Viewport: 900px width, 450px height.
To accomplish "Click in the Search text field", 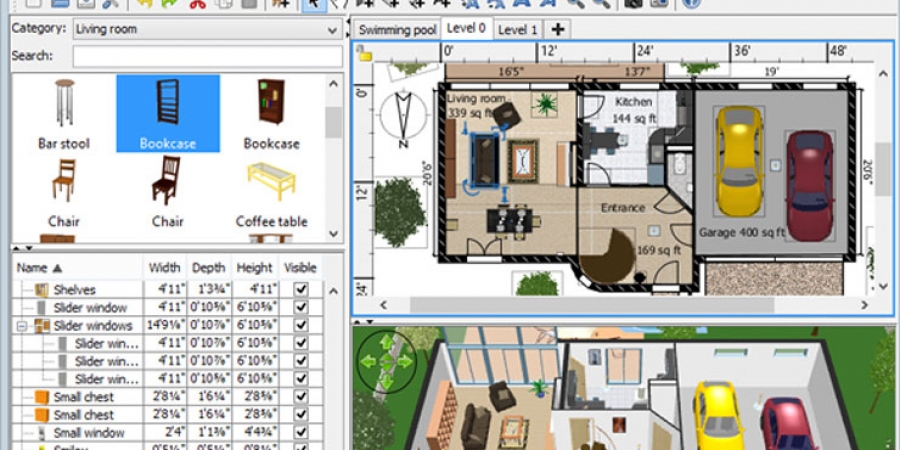I will click(207, 57).
